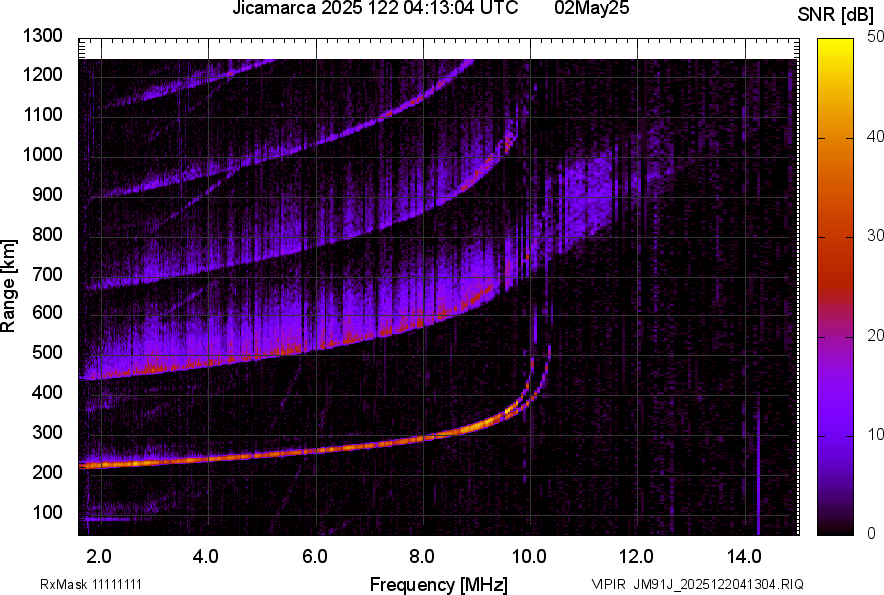Click the 'SNR [dB]' colorbar title
The width and height of the screenshot is (884, 595).
tap(836, 15)
